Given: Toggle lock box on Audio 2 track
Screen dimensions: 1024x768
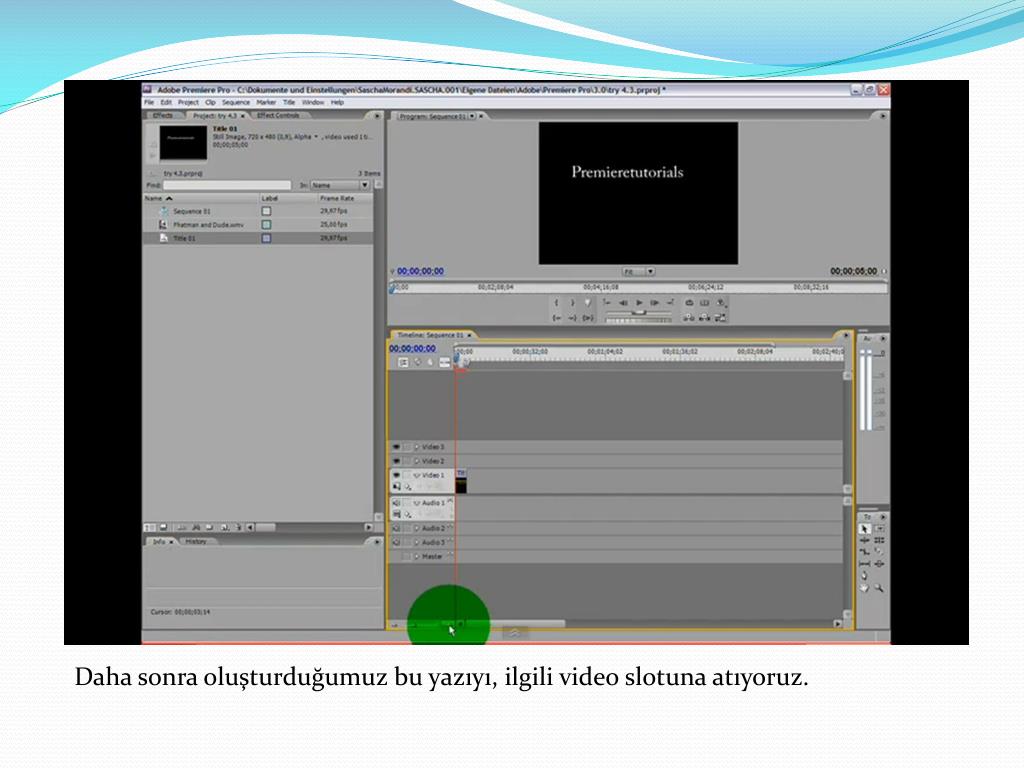Looking at the screenshot, I should (407, 528).
